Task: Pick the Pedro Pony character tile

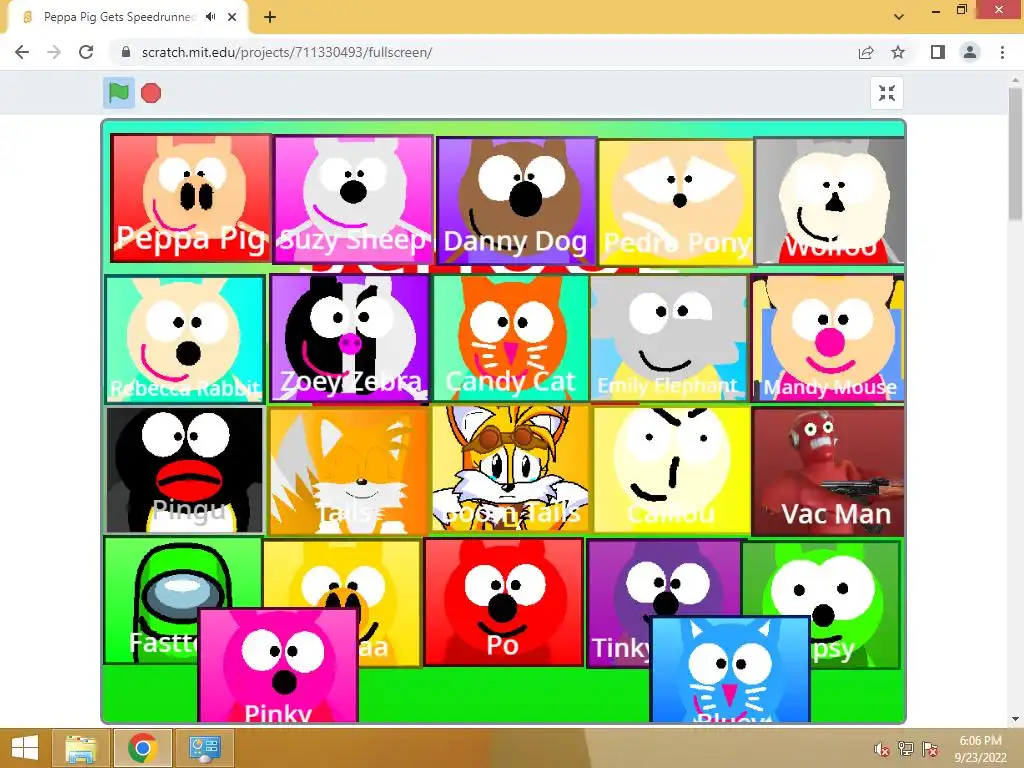Action: click(x=676, y=203)
